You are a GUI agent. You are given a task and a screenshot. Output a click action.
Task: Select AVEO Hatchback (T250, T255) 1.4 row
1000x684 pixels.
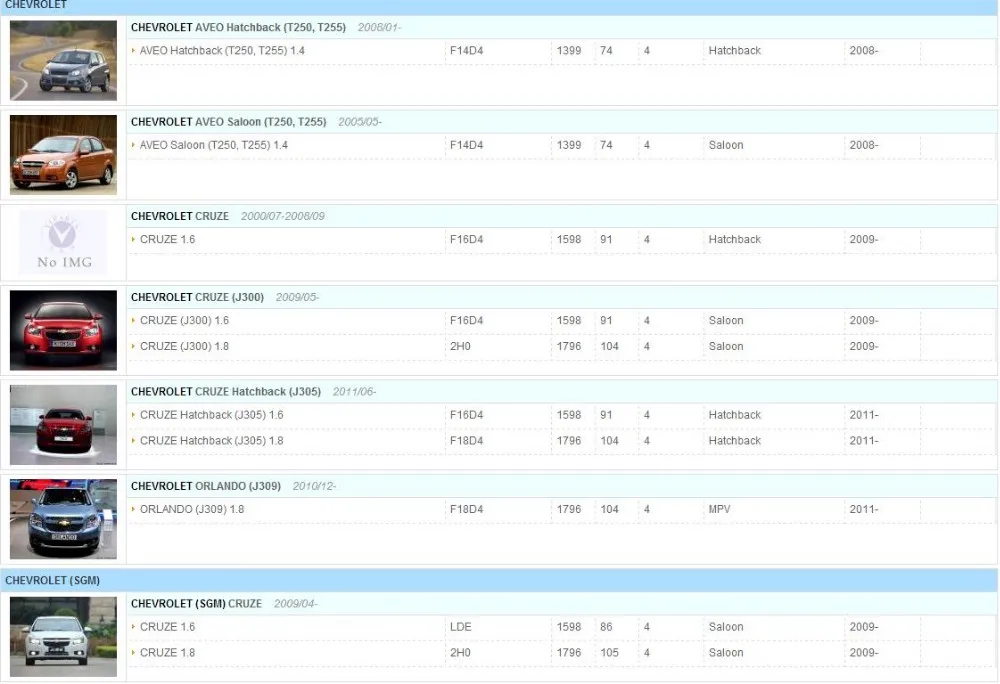coord(222,50)
